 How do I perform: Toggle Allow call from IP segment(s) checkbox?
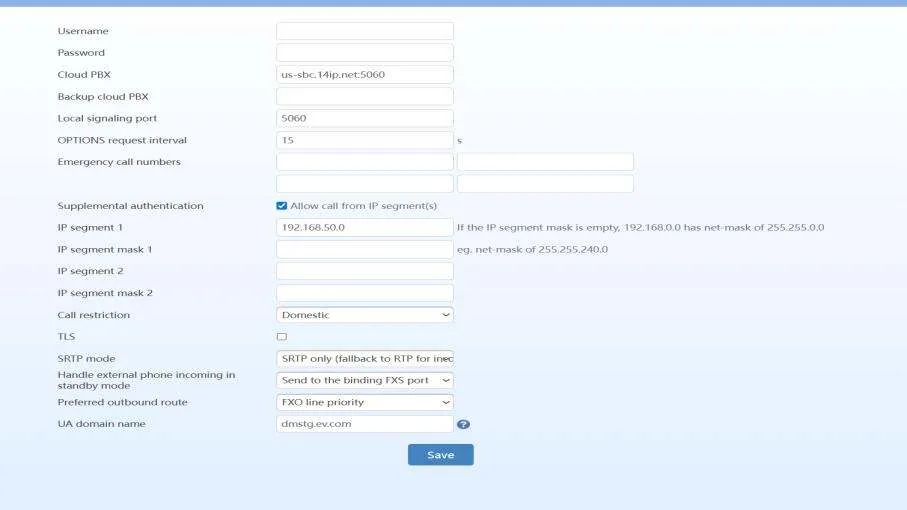click(282, 206)
